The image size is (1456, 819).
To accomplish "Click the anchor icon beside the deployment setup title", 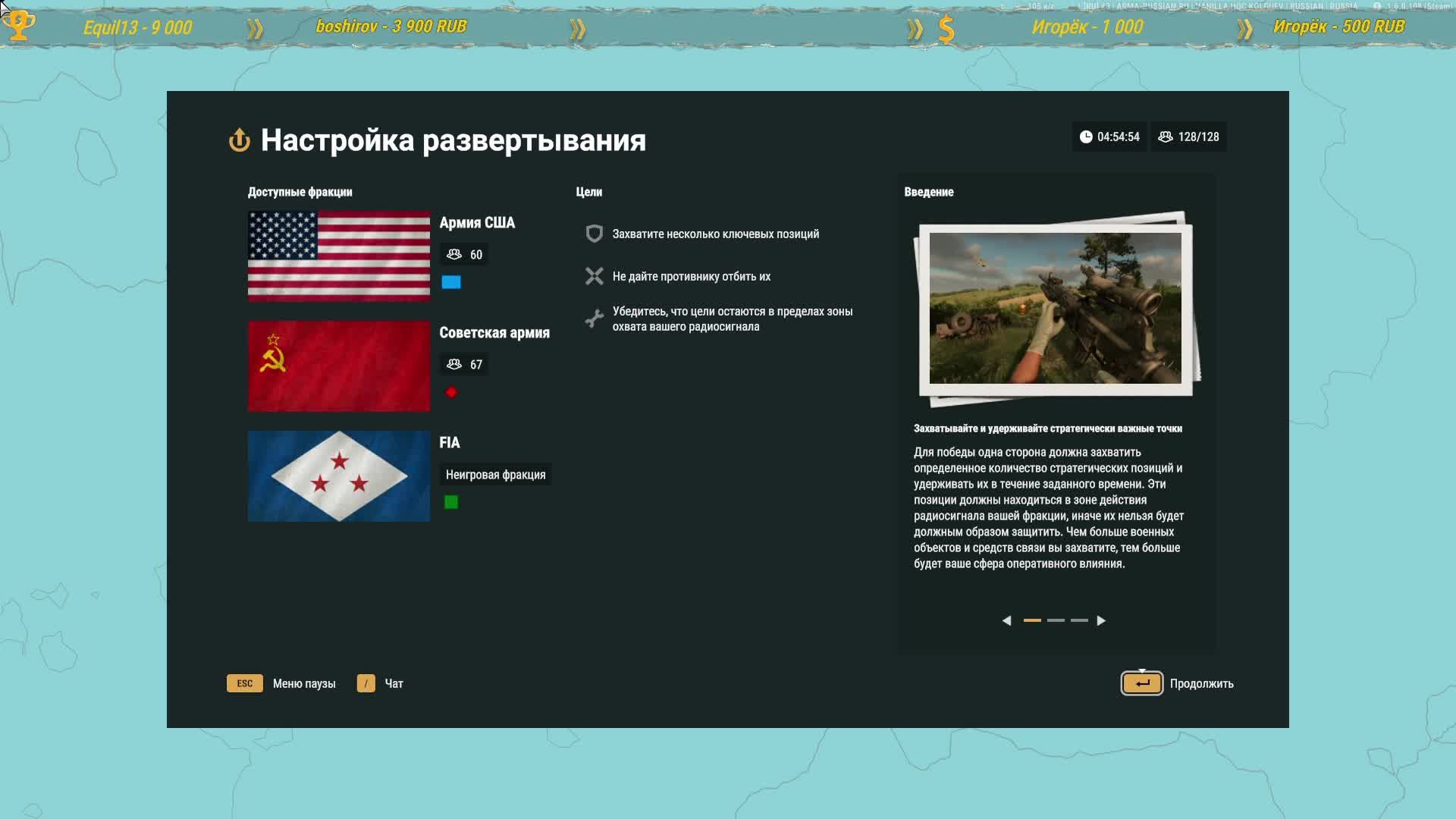I will (239, 140).
